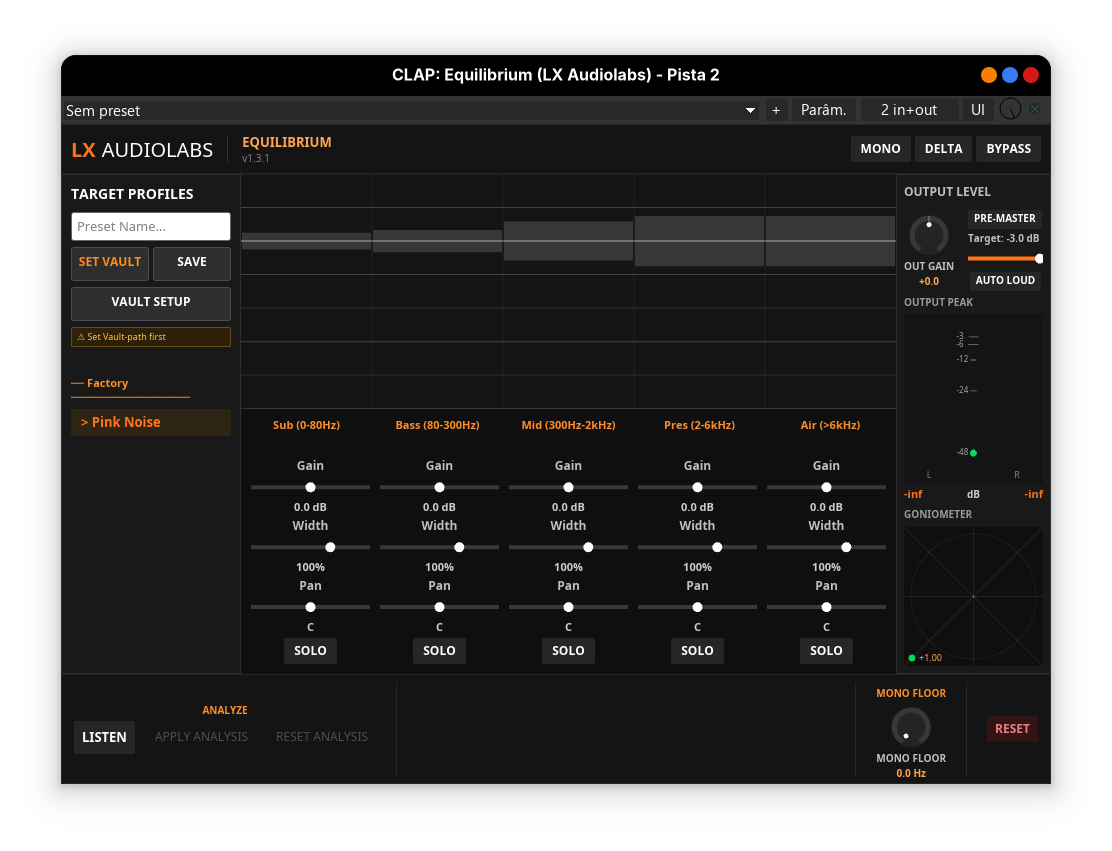Adjust the Air band Gain slider

pos(826,487)
